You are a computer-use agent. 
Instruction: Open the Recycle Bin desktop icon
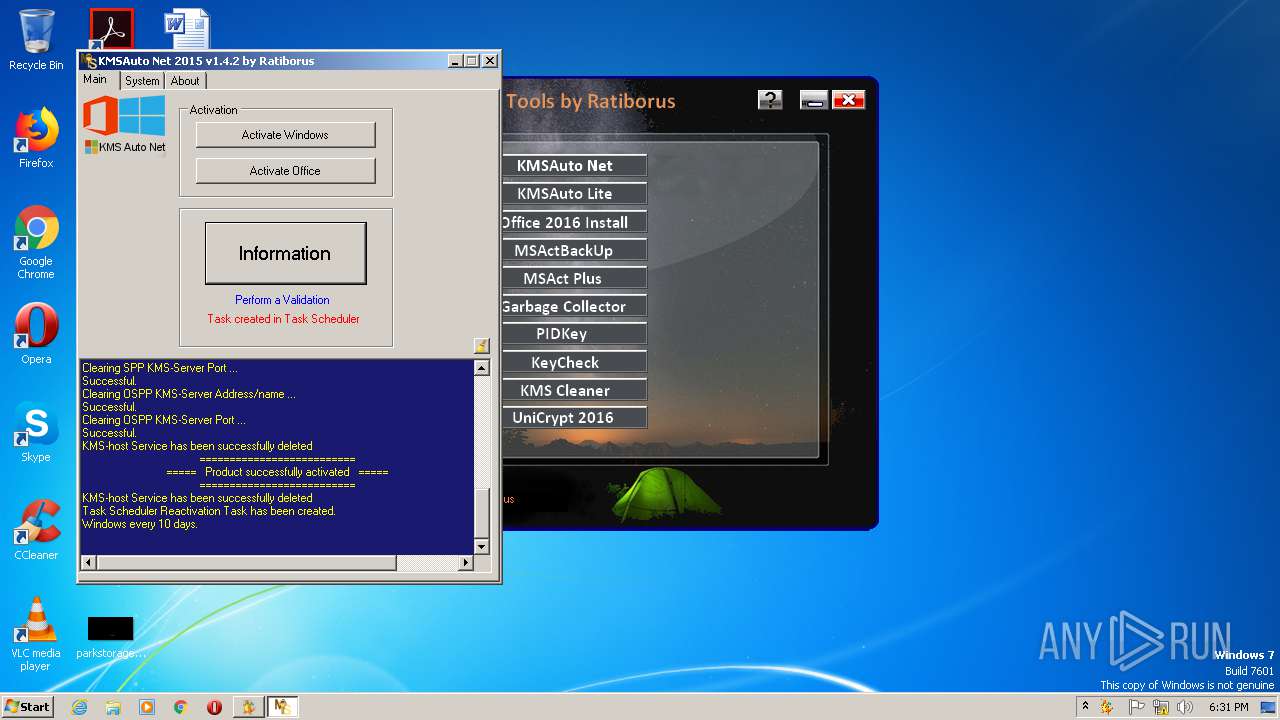coord(36,40)
